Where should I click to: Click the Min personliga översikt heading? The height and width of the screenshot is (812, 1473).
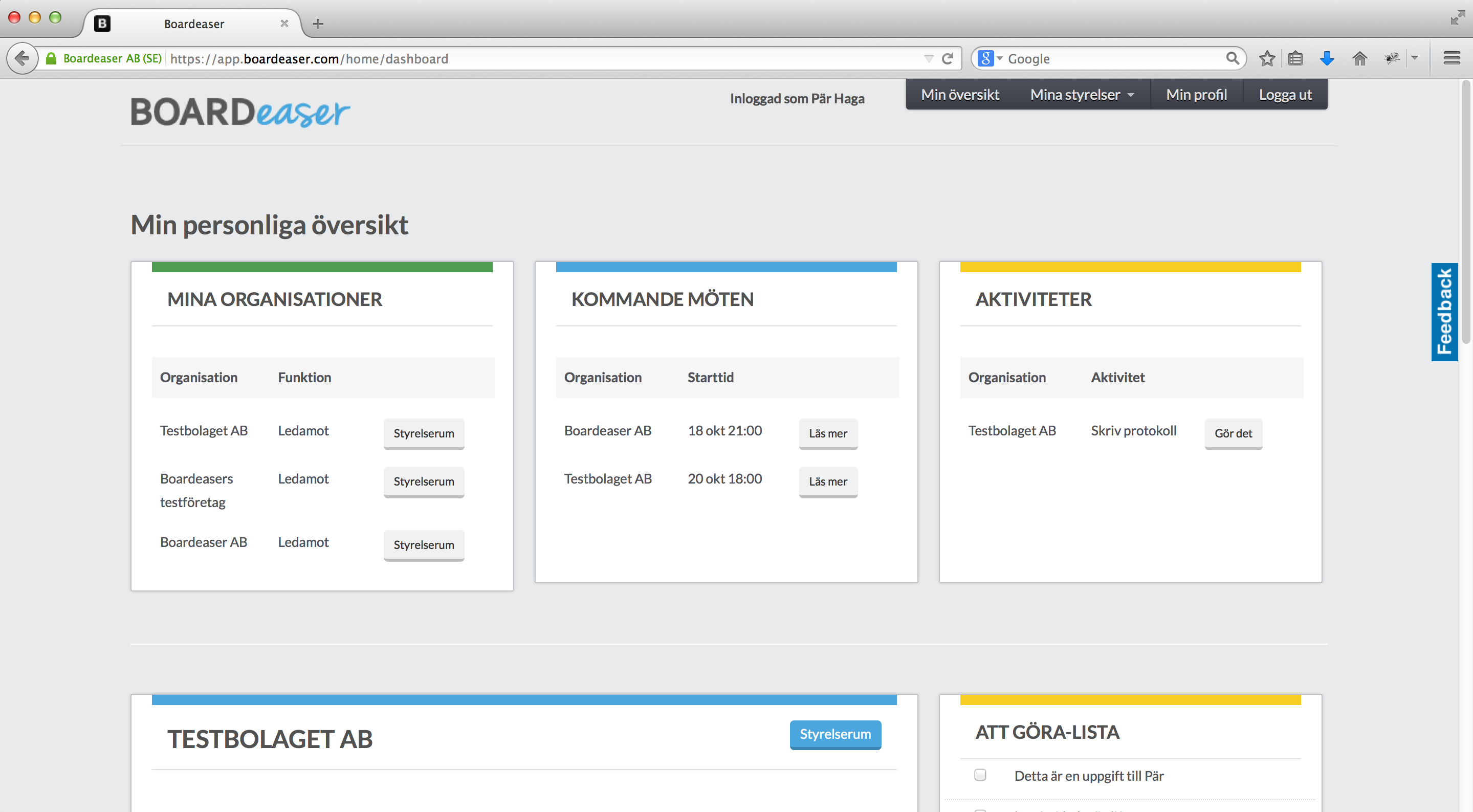pyautogui.click(x=269, y=225)
